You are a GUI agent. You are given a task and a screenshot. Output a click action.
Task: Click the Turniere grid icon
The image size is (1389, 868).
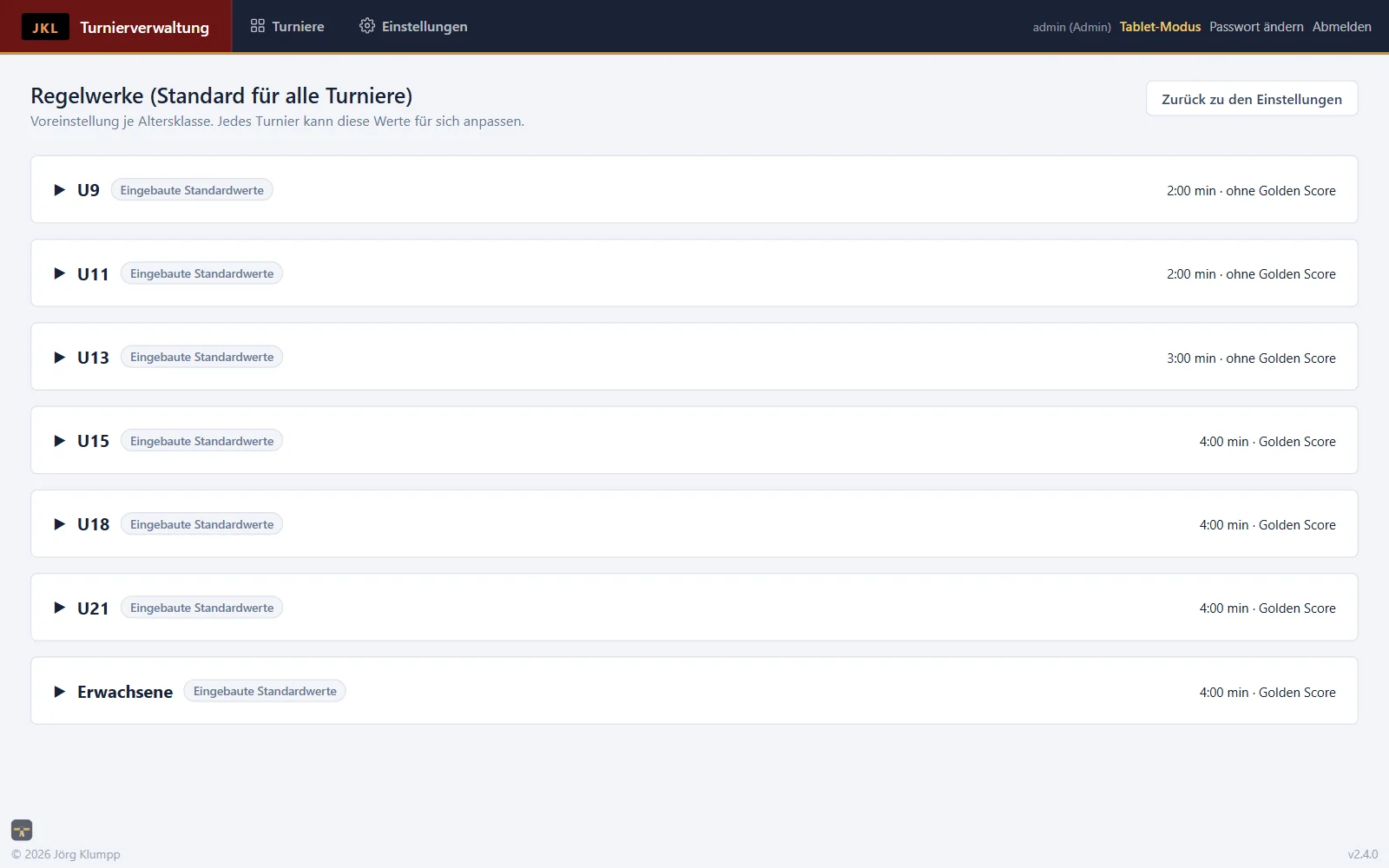click(258, 26)
